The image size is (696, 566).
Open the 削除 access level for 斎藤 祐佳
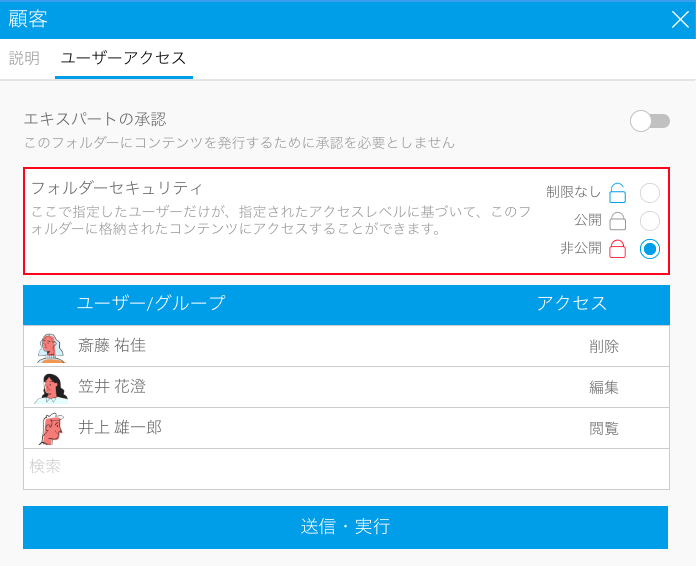pos(604,346)
